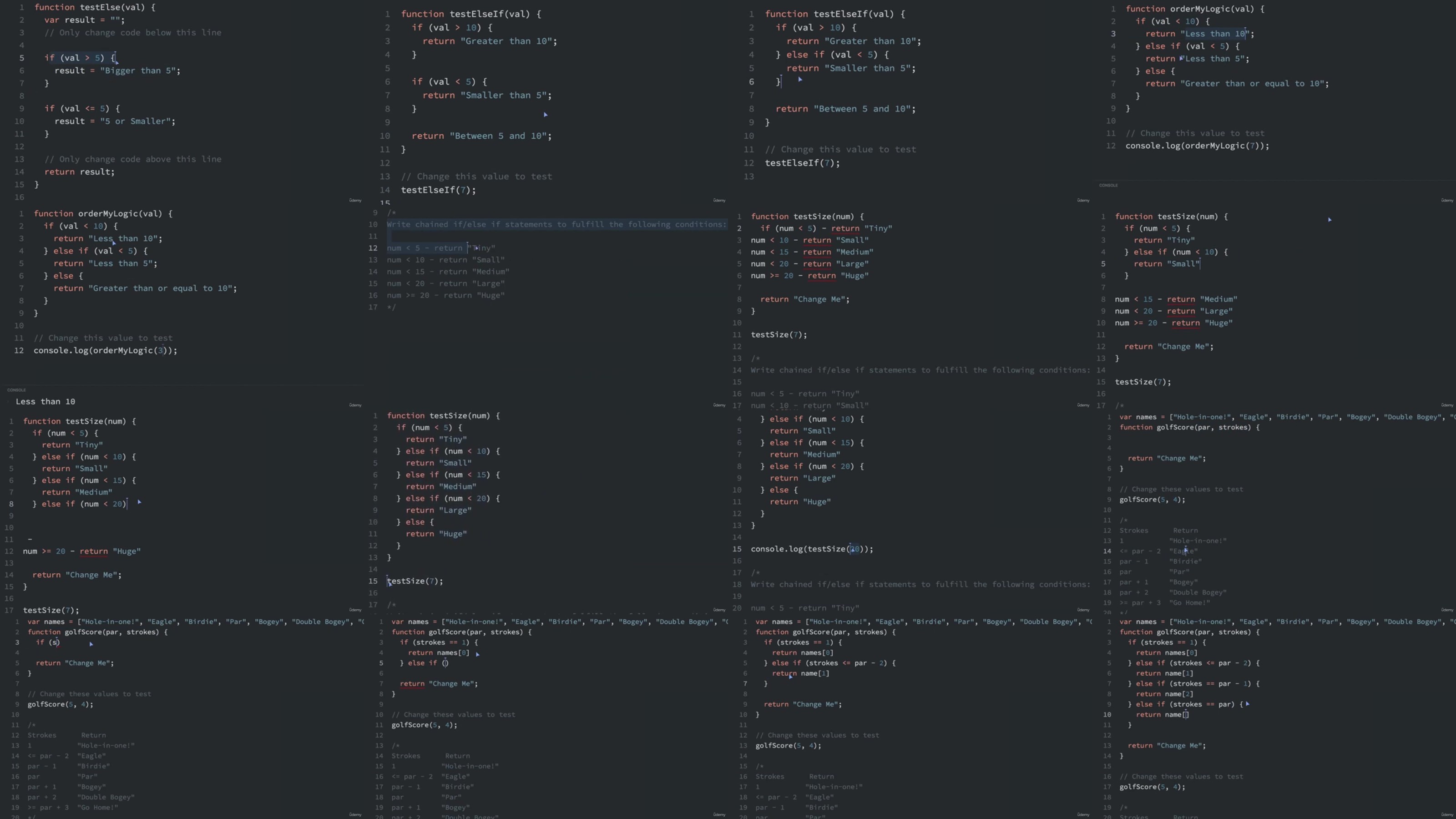Click the '} else if ()' line
Screen dimensions: 1456x819
(424, 663)
